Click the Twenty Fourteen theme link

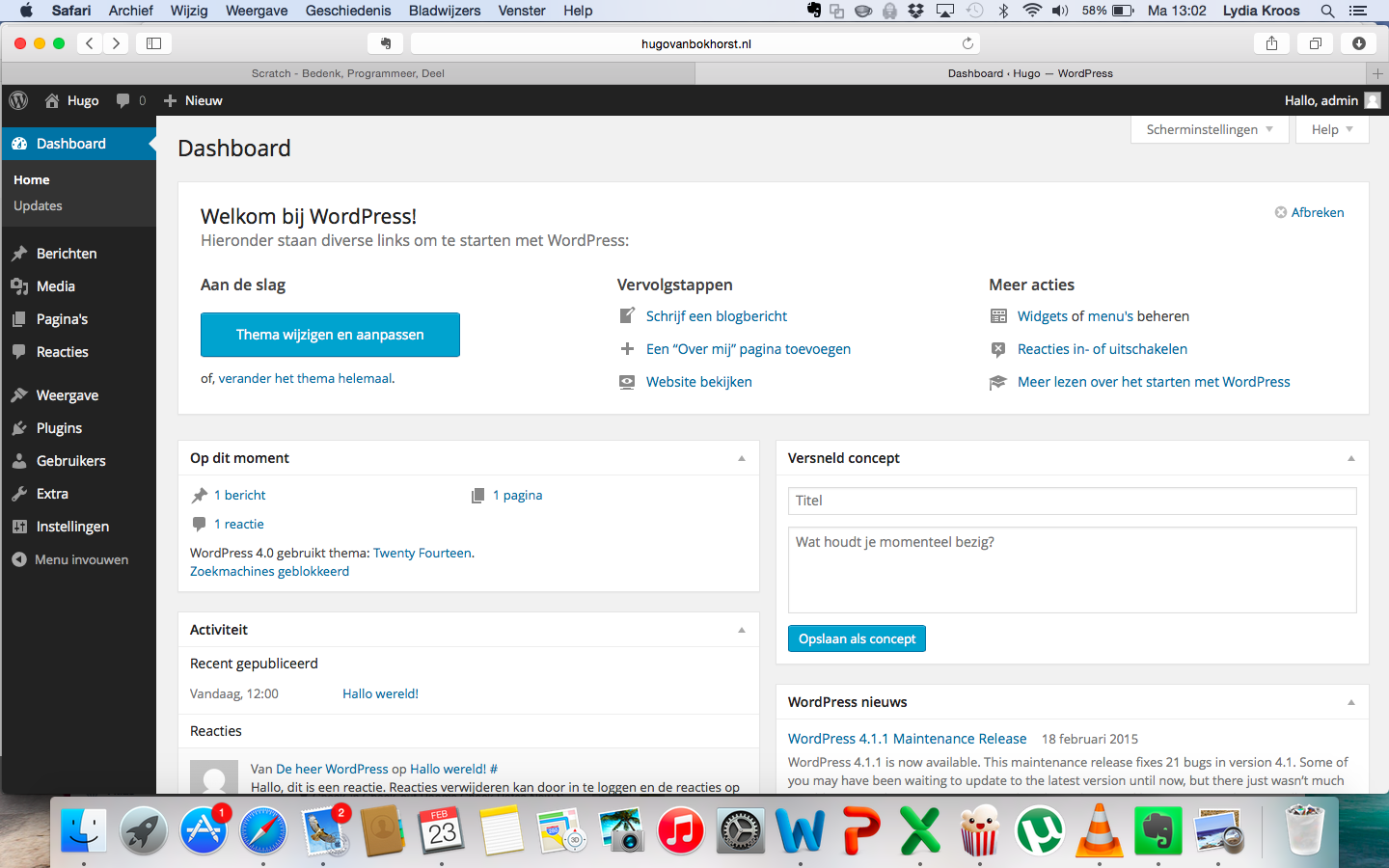click(x=422, y=553)
